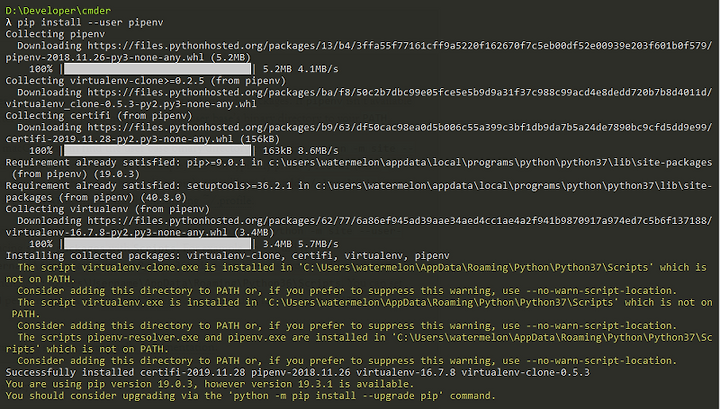The image size is (720, 409).
Task: Click the warning 'The script virtualenv.exe is installed'
Action: coord(365,303)
